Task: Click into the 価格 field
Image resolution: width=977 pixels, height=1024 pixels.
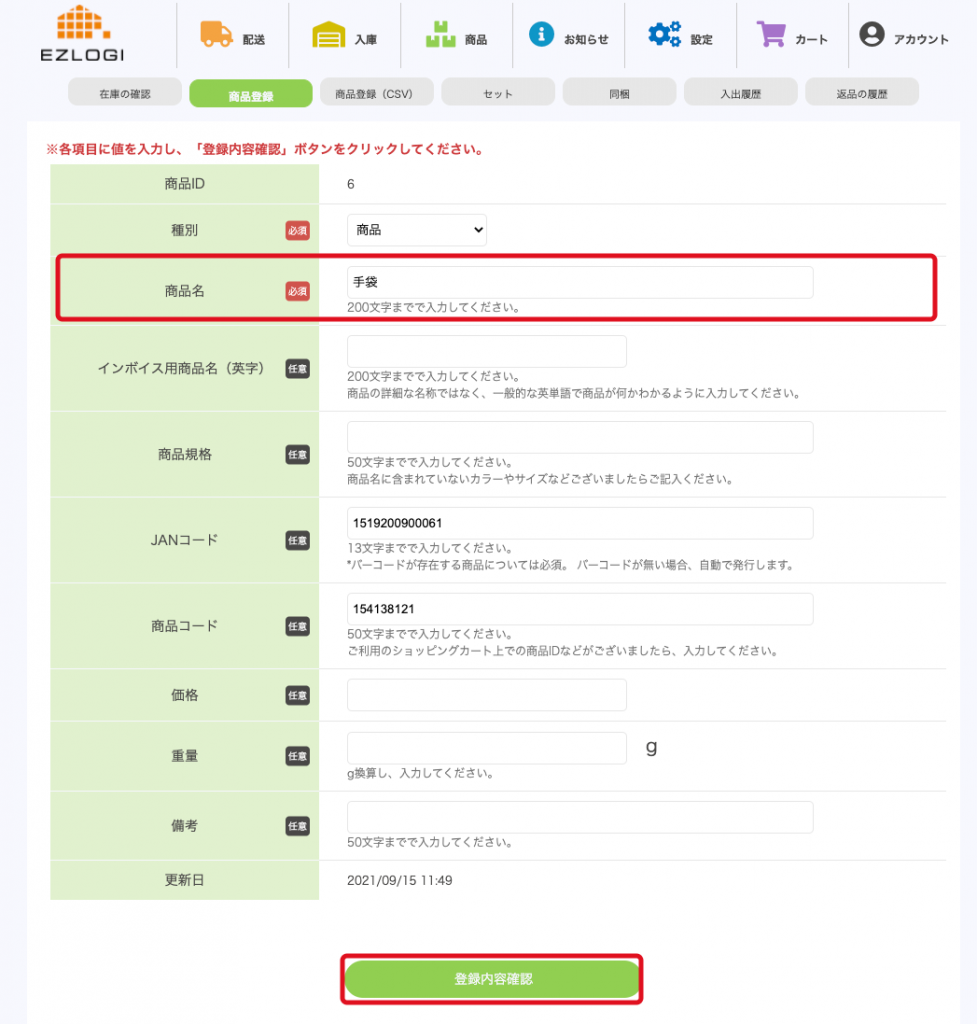Action: pyautogui.click(x=486, y=695)
